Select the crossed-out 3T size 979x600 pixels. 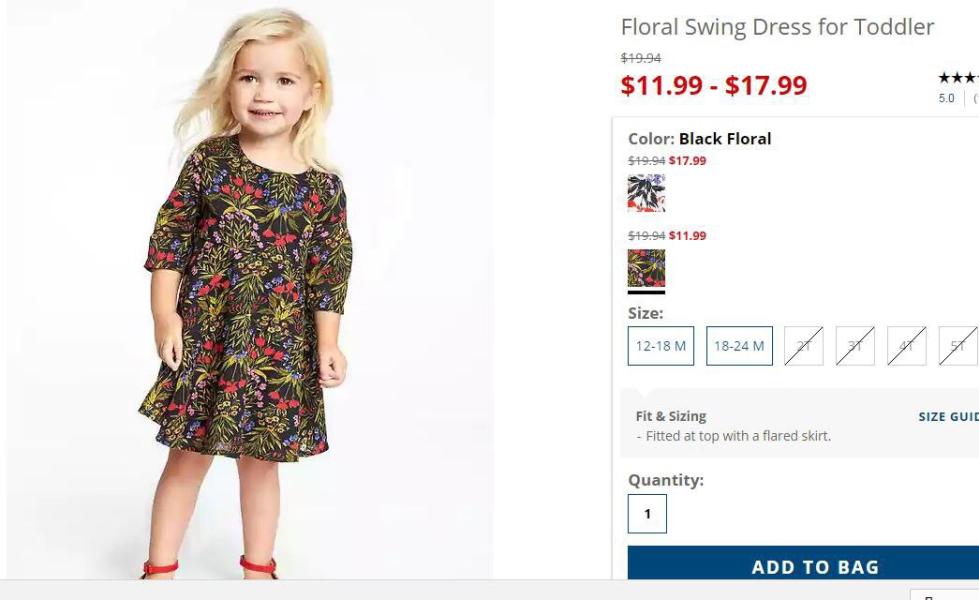[855, 346]
